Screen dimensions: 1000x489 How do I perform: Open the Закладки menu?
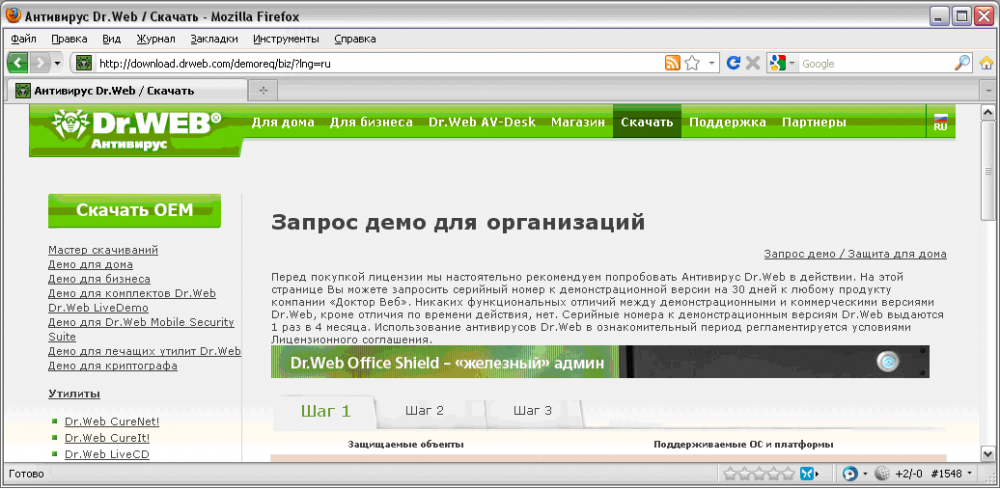click(x=214, y=39)
